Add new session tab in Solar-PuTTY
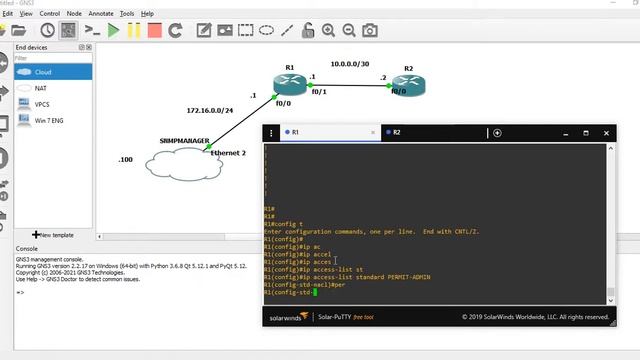Viewport: 640px width, 360px height. 497,133
